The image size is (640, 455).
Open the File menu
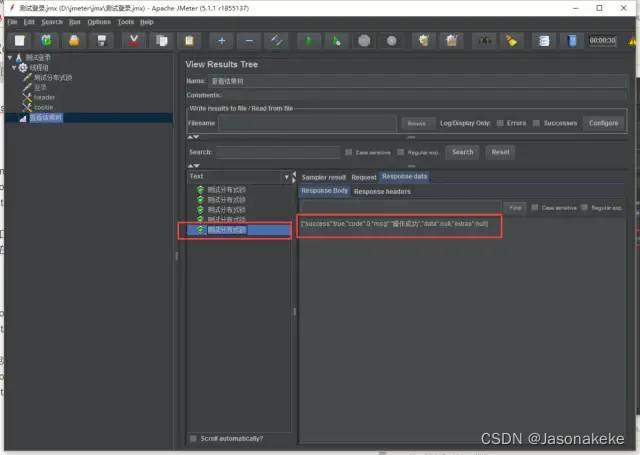click(12, 22)
